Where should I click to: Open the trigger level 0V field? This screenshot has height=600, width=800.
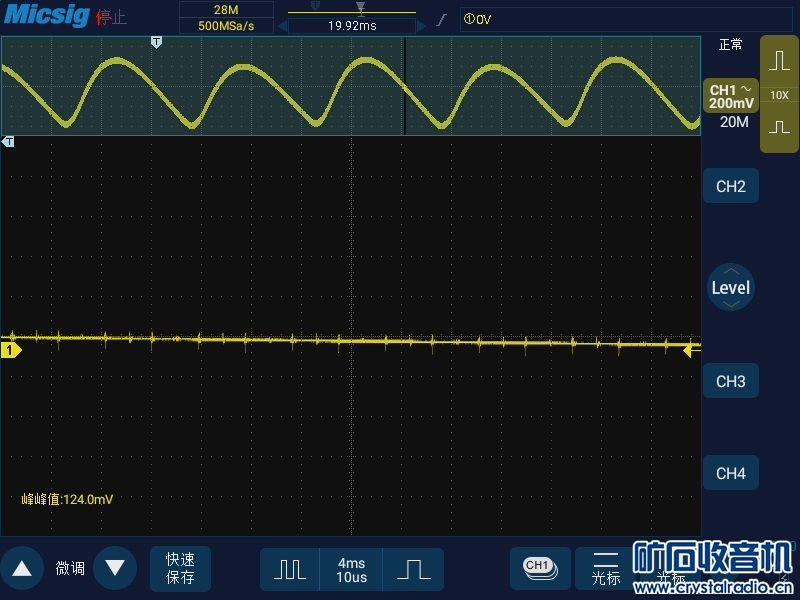point(626,19)
